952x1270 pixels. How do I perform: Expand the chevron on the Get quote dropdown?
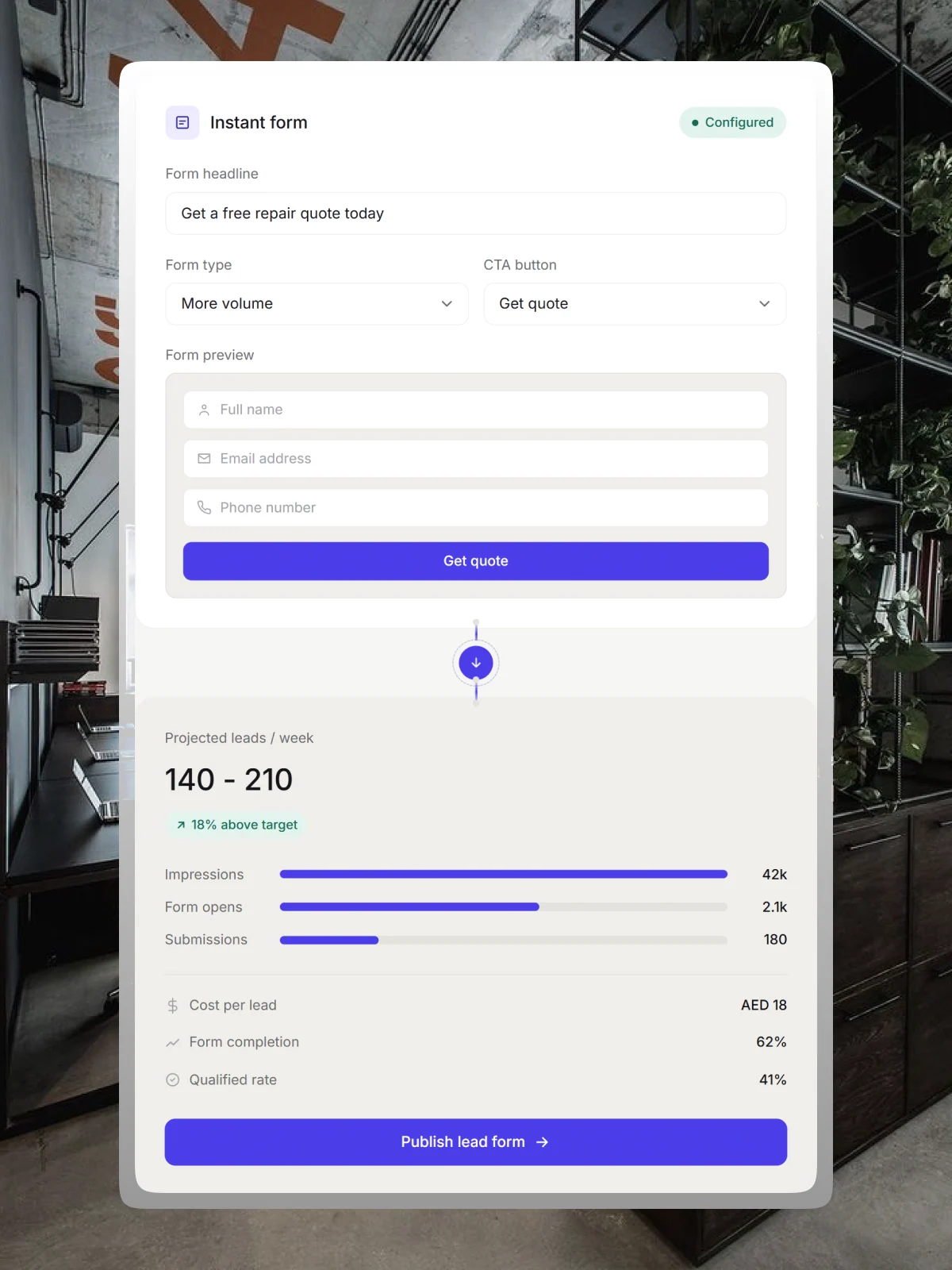coord(764,304)
